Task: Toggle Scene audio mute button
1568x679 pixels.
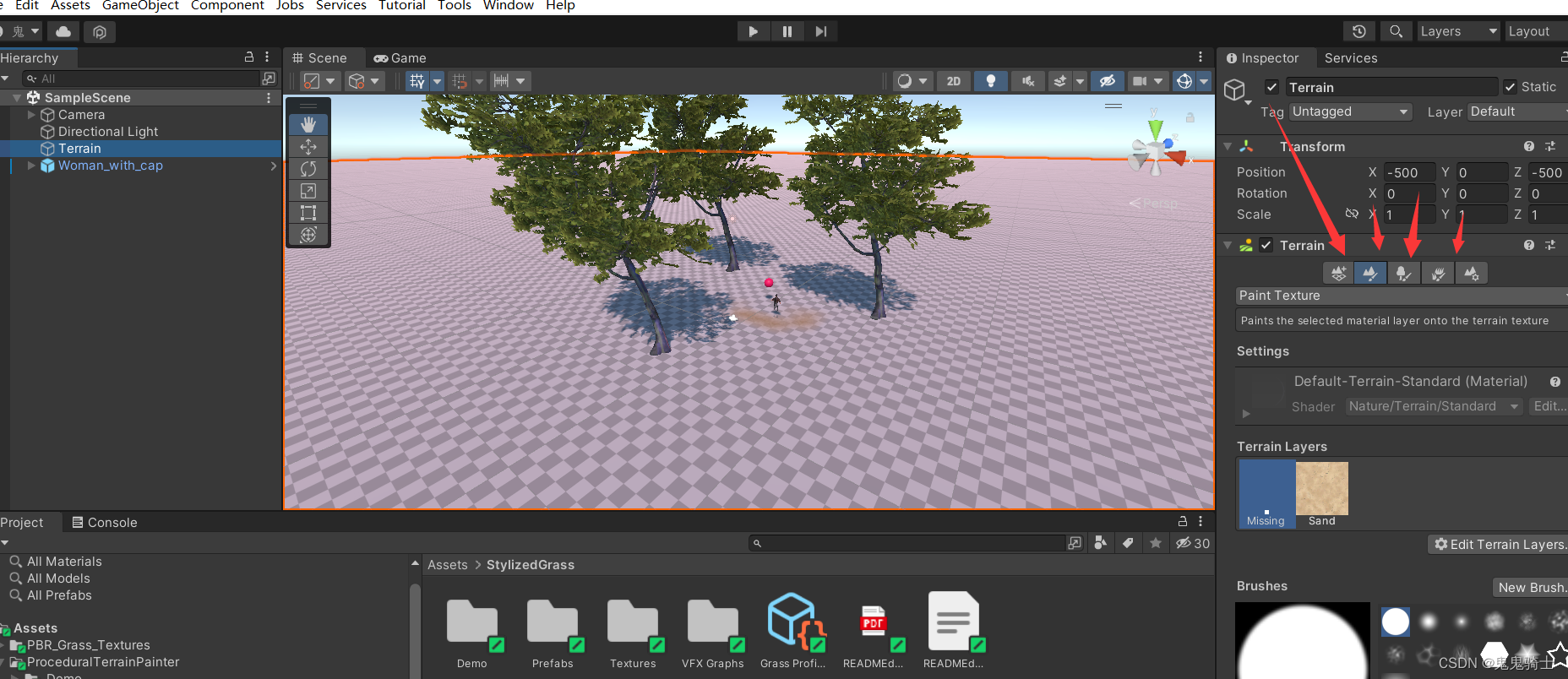Action: pyautogui.click(x=1027, y=81)
